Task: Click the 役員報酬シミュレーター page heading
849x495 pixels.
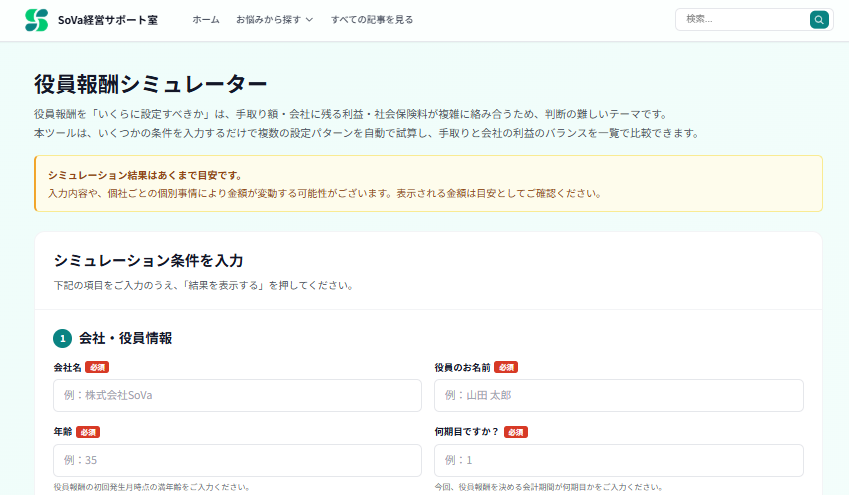Action: pyautogui.click(x=151, y=84)
